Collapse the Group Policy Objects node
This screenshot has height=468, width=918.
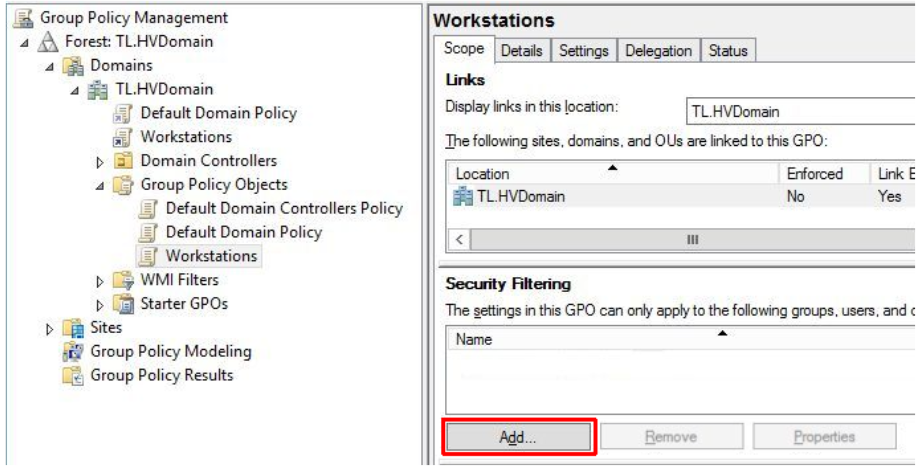[100, 185]
